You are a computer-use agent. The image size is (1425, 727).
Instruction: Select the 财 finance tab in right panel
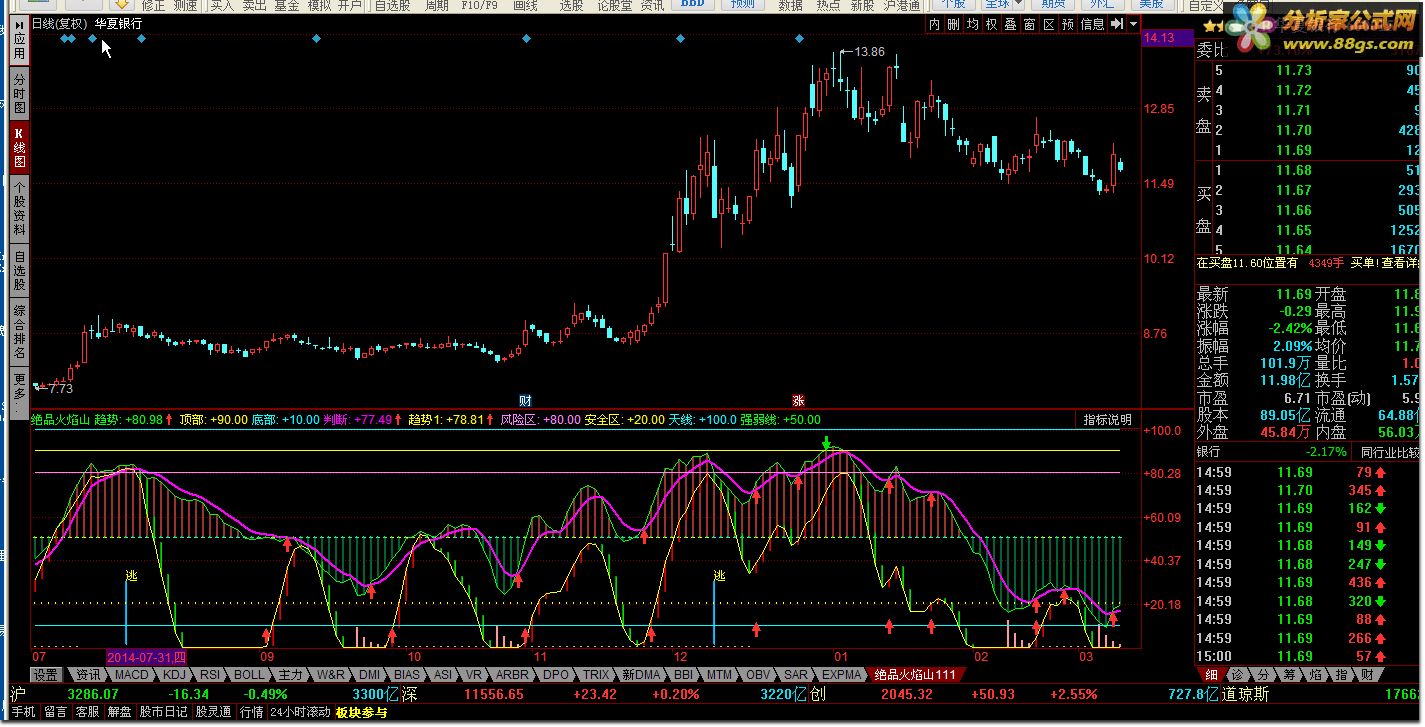[1367, 675]
